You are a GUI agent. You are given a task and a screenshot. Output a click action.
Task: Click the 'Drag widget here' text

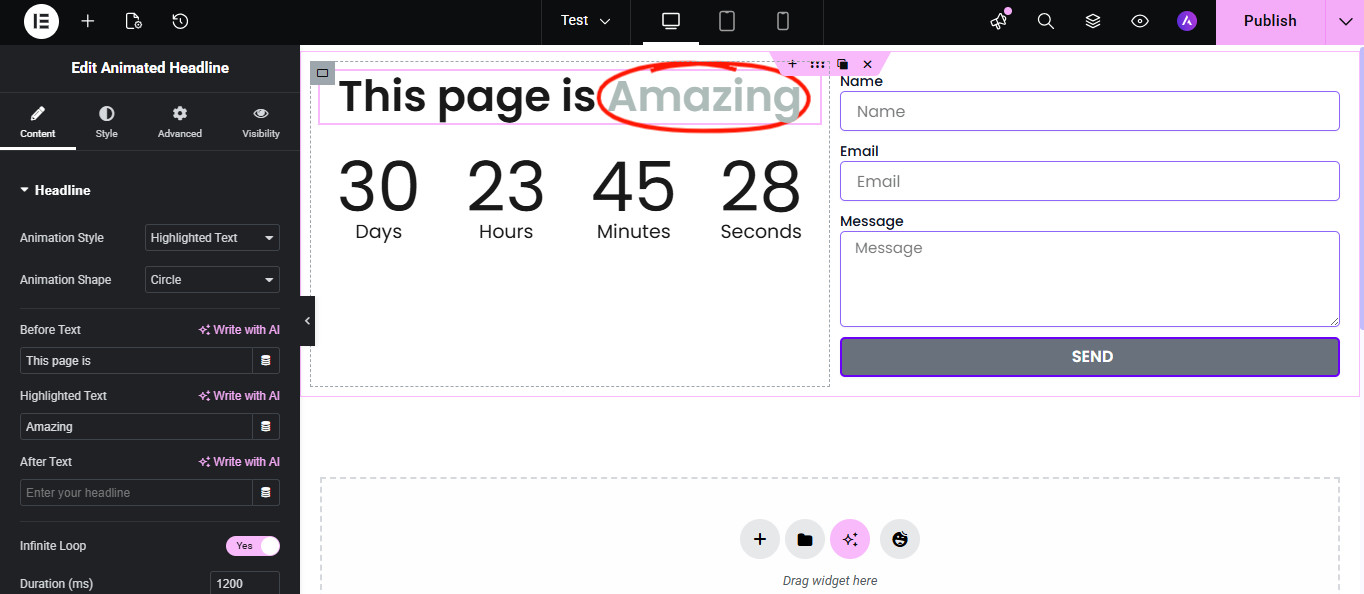(x=830, y=580)
